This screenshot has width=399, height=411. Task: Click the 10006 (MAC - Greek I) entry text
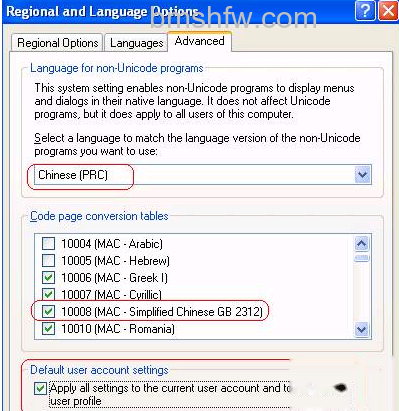pyautogui.click(x=114, y=278)
